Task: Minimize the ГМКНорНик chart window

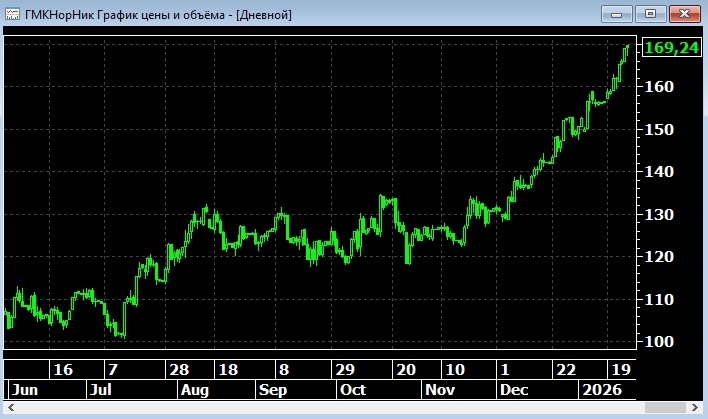Action: [616, 14]
